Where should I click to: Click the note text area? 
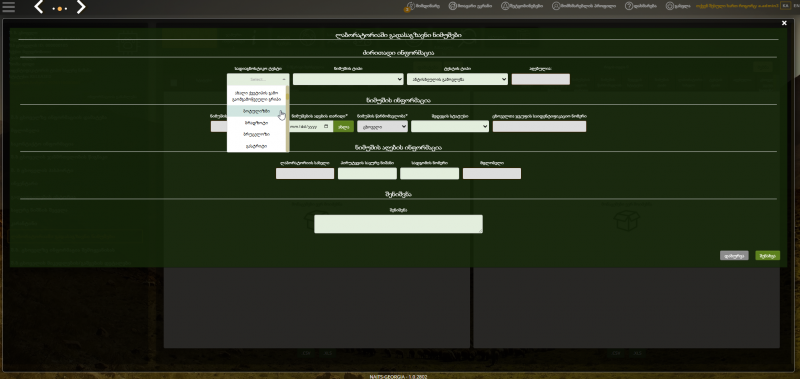[398, 224]
